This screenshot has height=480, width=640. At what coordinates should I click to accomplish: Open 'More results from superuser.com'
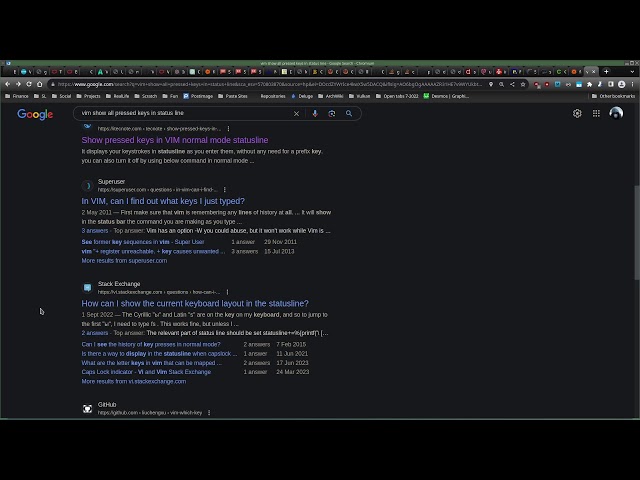[x=124, y=261]
